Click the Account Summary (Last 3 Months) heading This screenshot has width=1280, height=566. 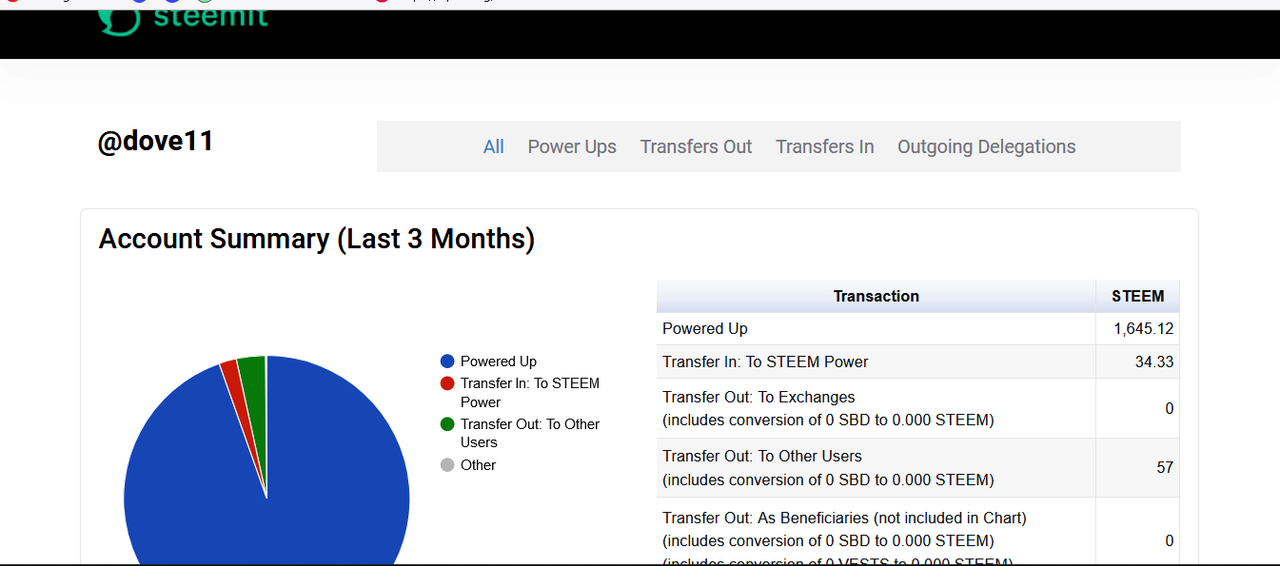pos(317,239)
